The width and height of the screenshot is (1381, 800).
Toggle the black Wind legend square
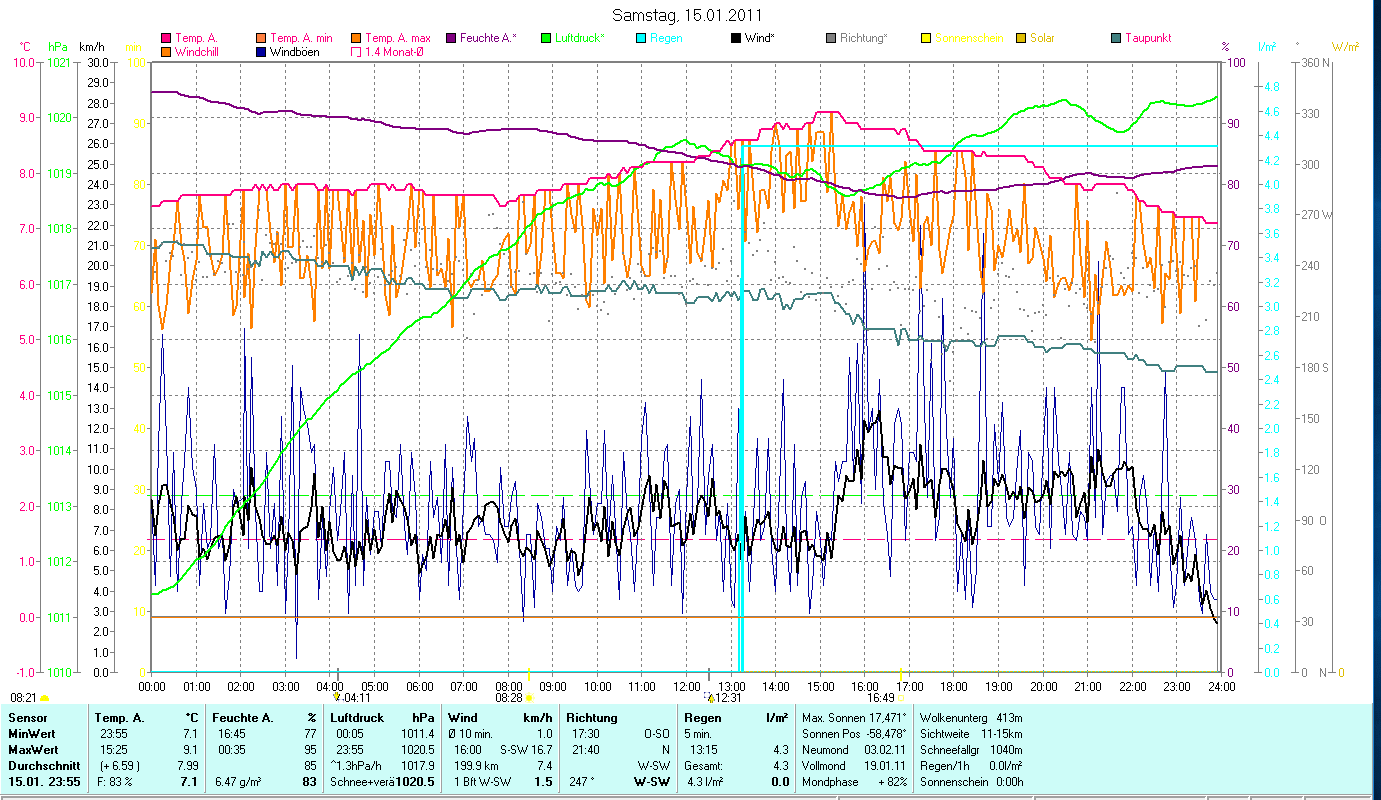coord(736,38)
